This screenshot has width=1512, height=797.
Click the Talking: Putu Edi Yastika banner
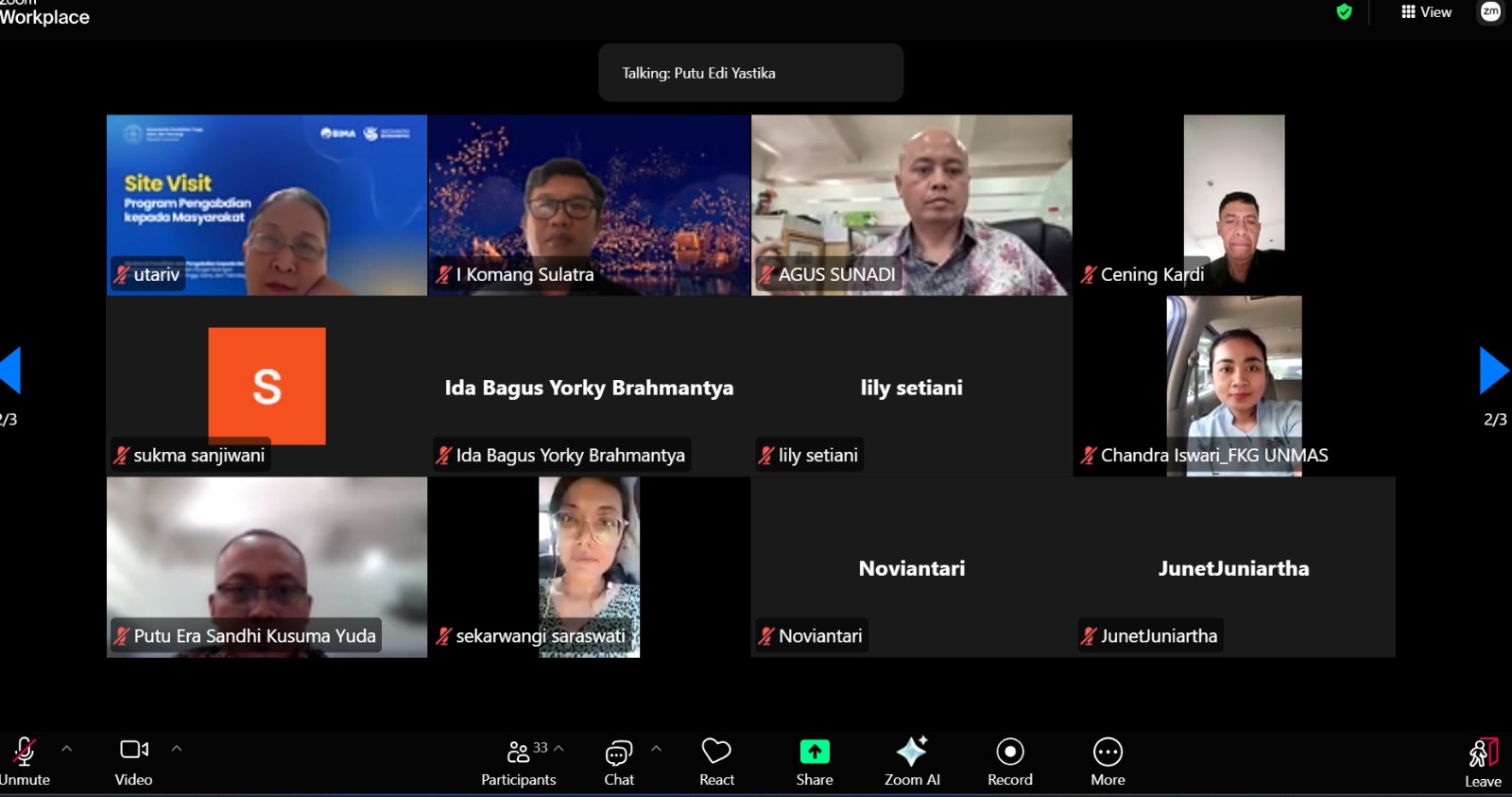coord(750,73)
